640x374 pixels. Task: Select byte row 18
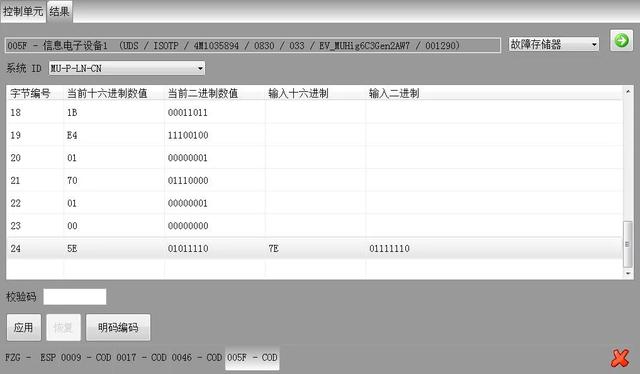(315, 112)
